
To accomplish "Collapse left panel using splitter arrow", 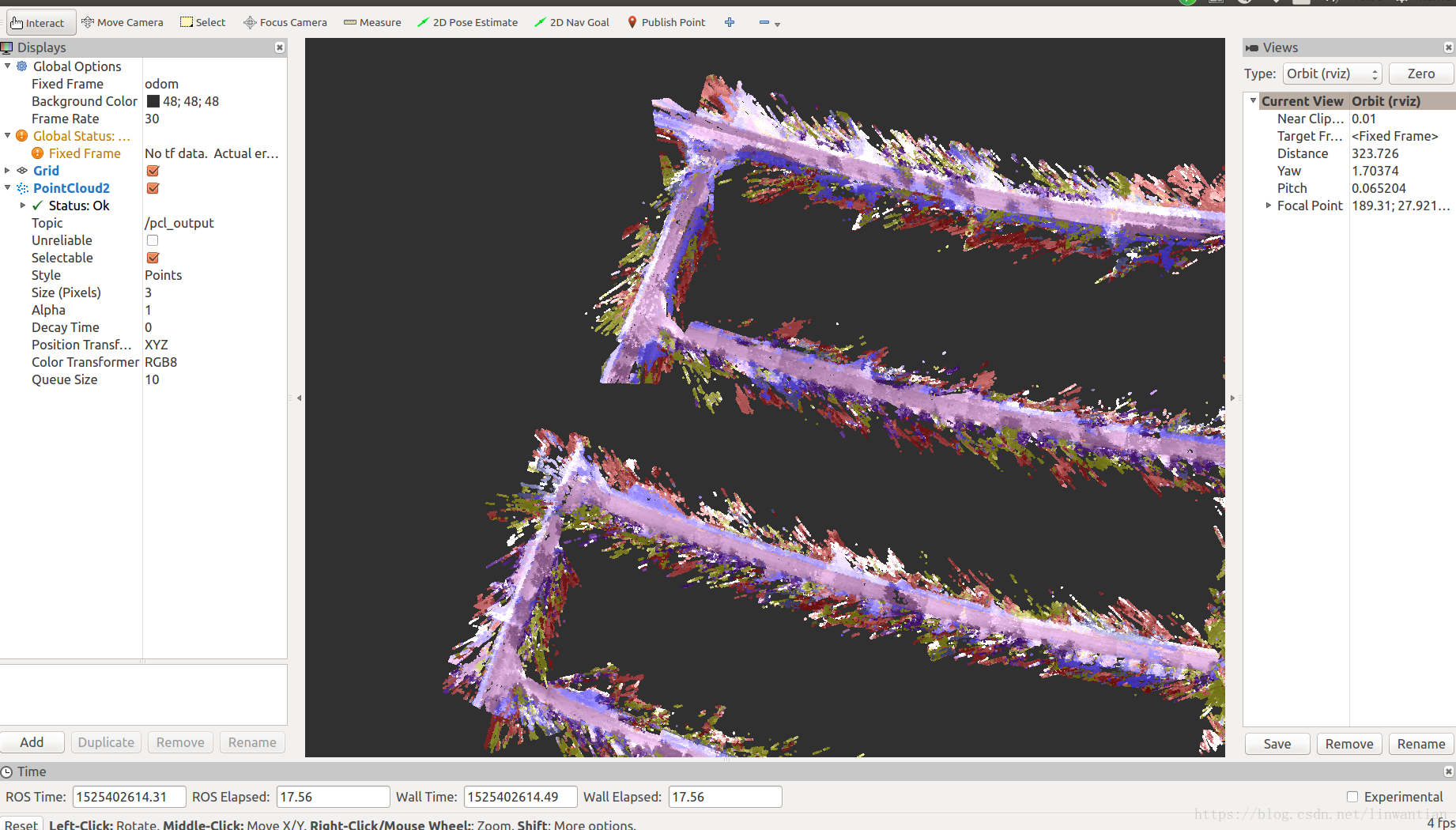I will pyautogui.click(x=299, y=398).
